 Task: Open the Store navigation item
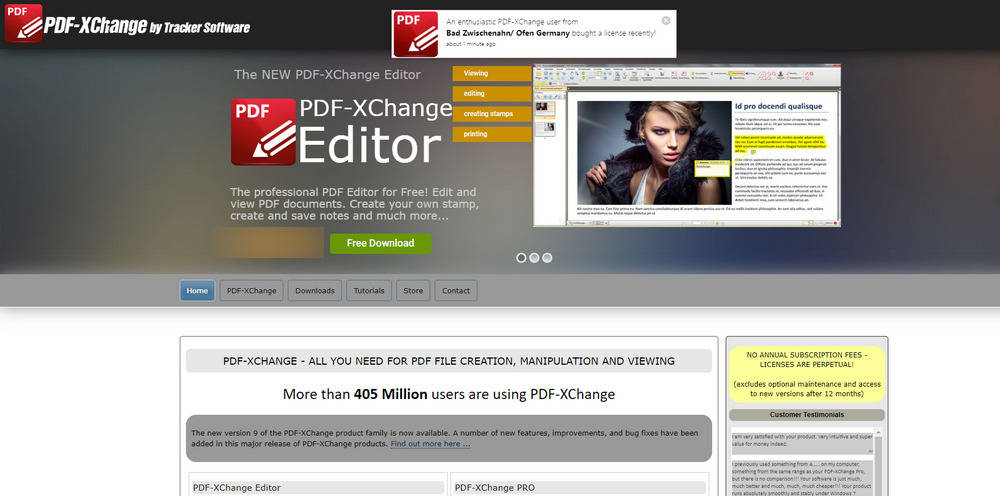click(413, 291)
